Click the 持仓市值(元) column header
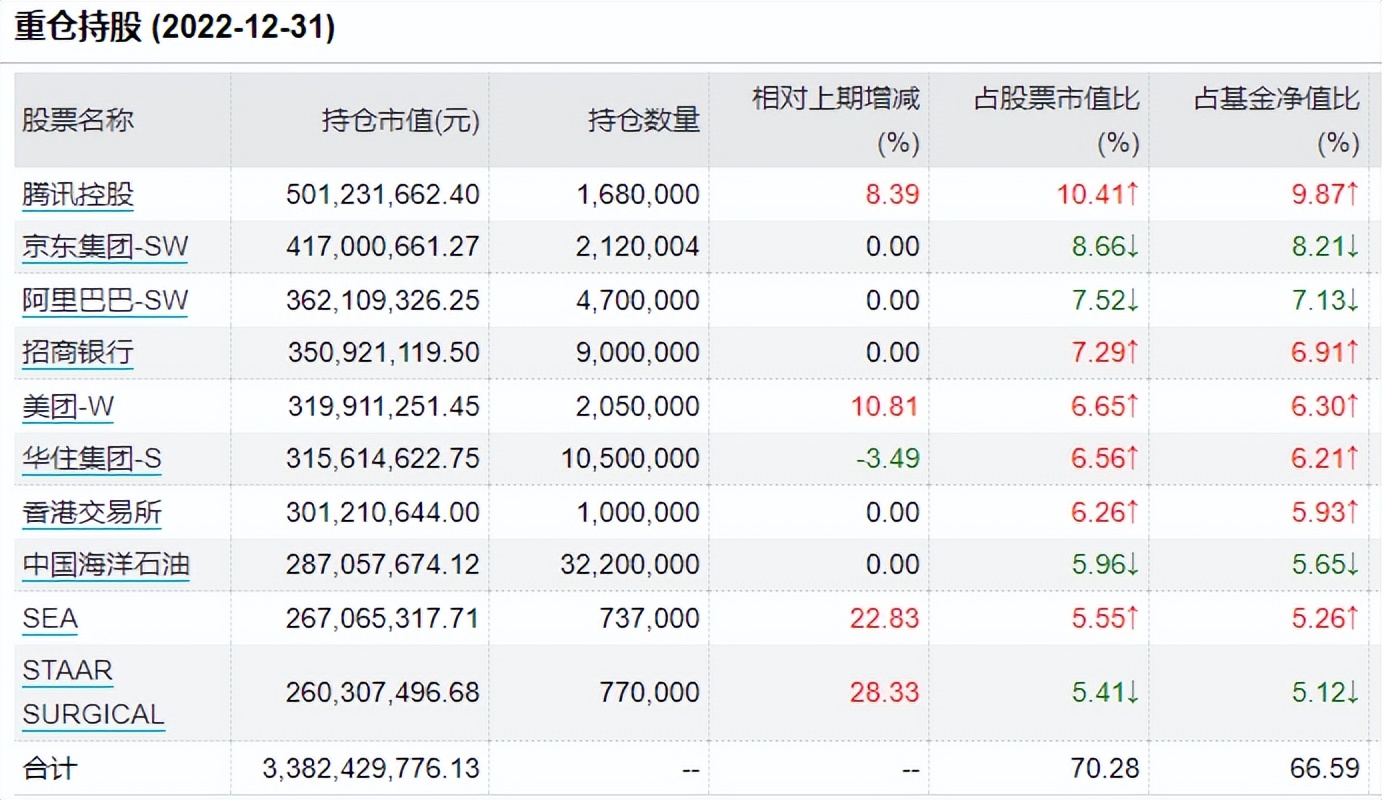The width and height of the screenshot is (1382, 800). coord(400,121)
